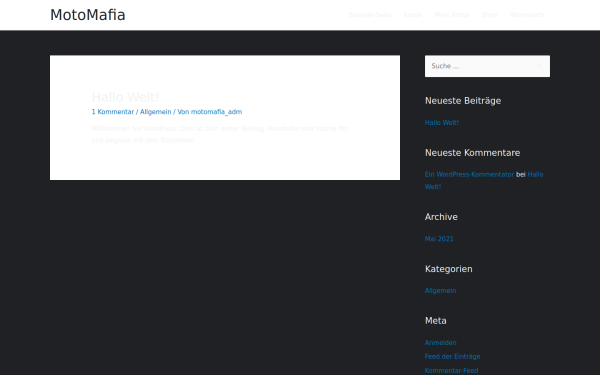Click the Neueste Beiträge widget heading
Image resolution: width=600 pixels, height=375 pixels.
coord(463,101)
